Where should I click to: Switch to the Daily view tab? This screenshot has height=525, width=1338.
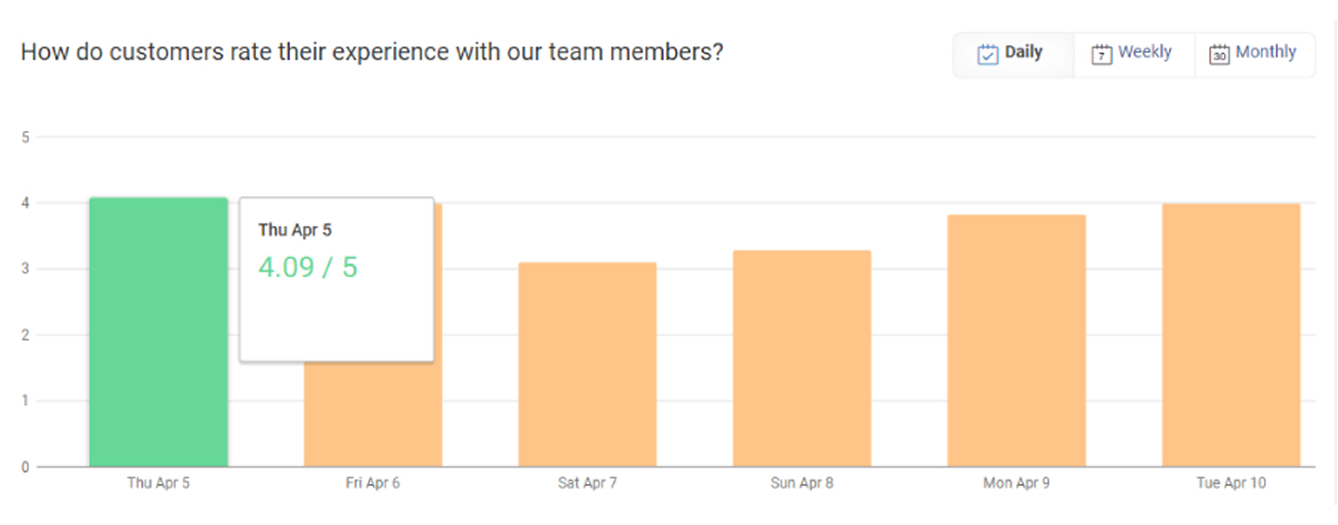click(x=1014, y=54)
